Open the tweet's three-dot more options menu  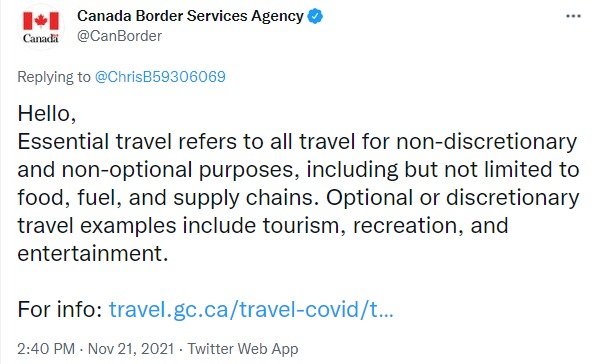click(573, 16)
